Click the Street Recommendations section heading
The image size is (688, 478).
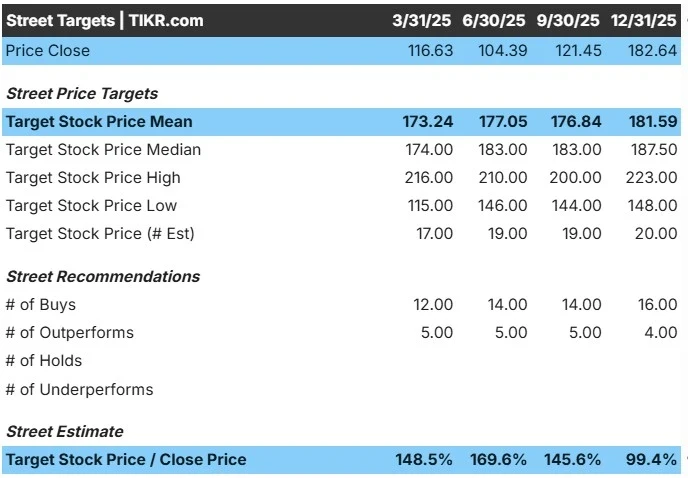pos(103,277)
